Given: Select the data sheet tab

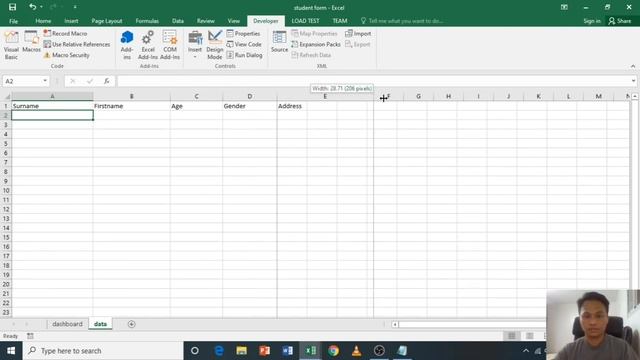Looking at the screenshot, I should pyautogui.click(x=100, y=324).
